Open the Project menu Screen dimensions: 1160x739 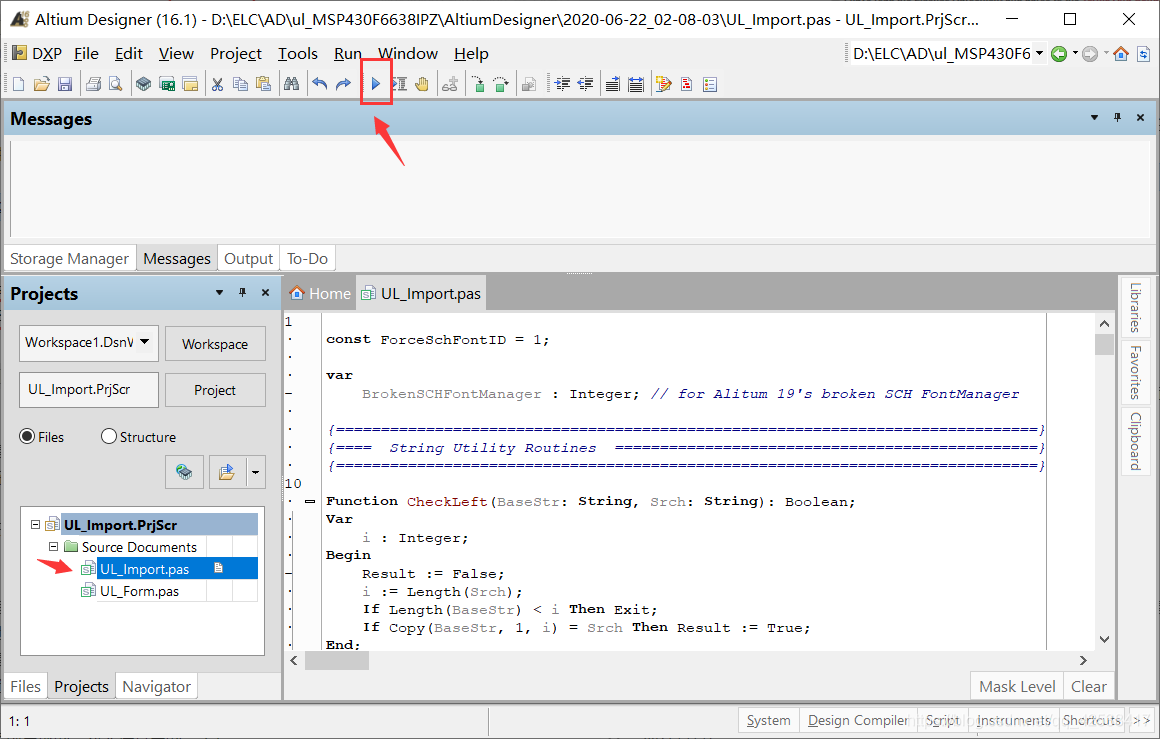235,53
